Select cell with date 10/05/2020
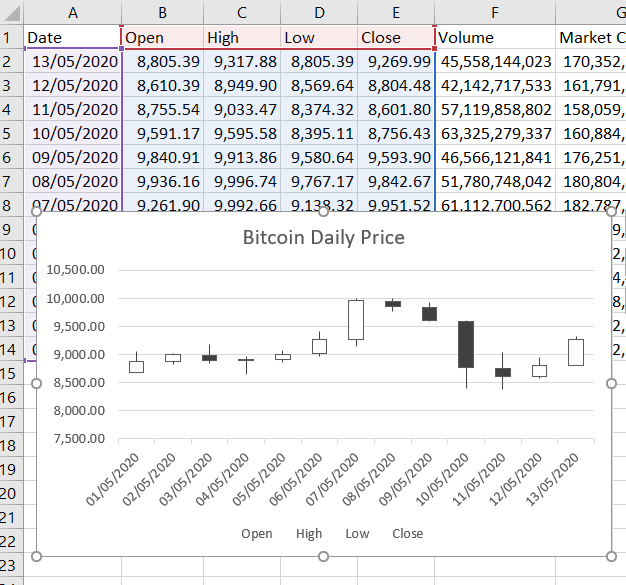Viewport: 626px width, 585px height. [x=73, y=133]
